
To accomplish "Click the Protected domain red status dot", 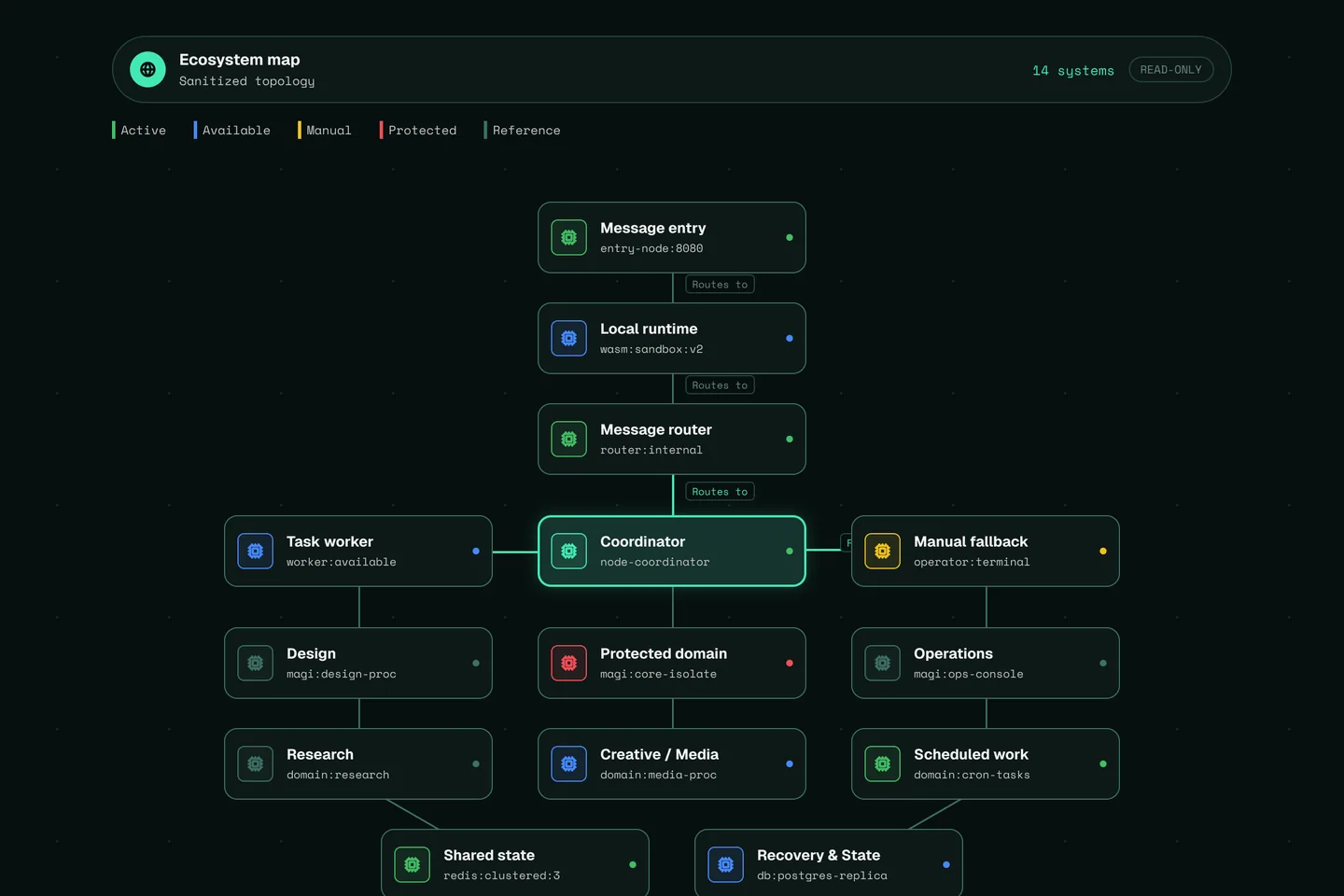I will 790,663.
